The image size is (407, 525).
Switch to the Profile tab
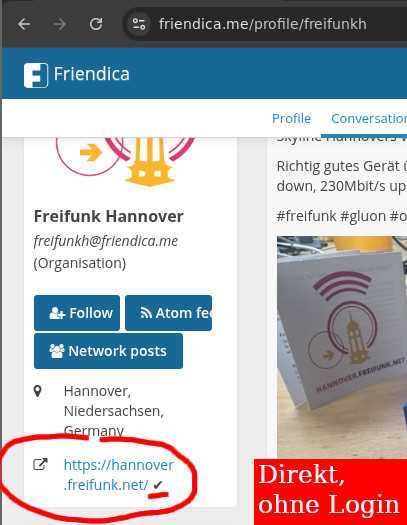pyautogui.click(x=291, y=119)
